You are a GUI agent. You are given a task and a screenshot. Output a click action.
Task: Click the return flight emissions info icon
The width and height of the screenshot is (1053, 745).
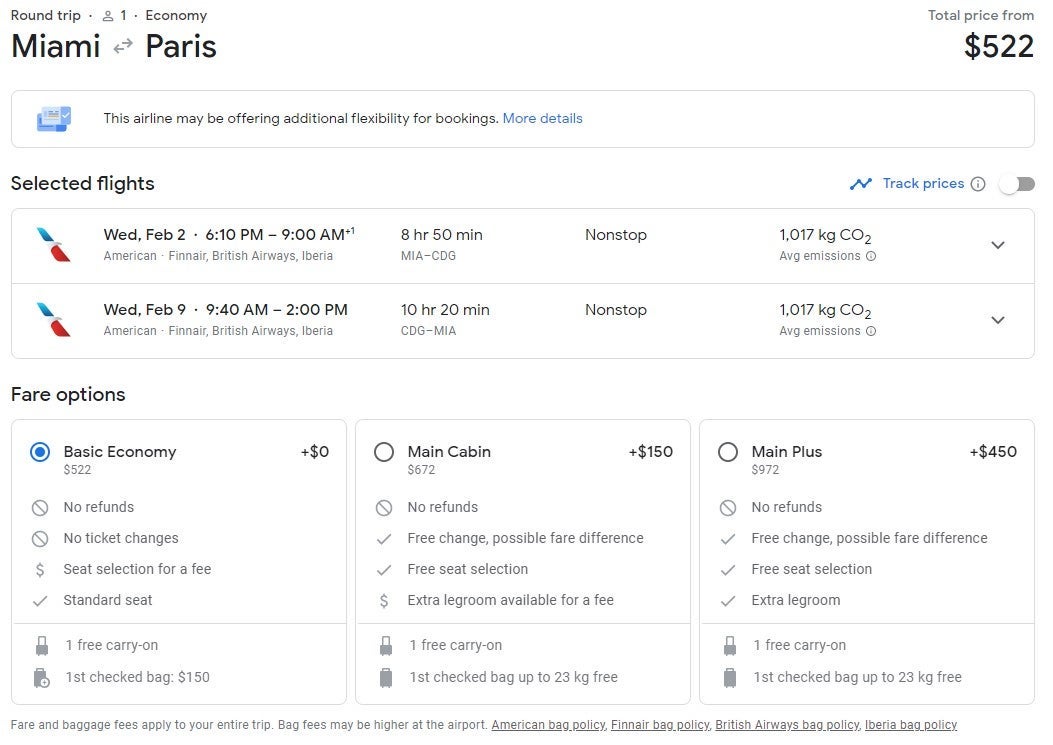pyautogui.click(x=871, y=331)
